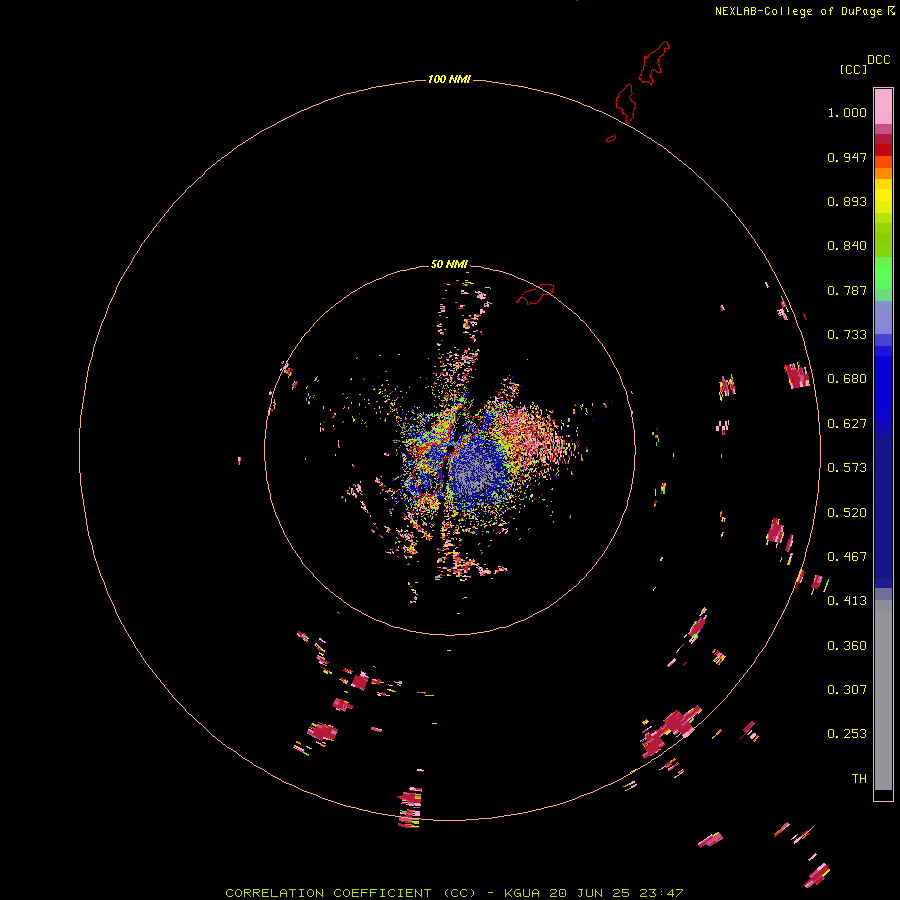The width and height of the screenshot is (900, 900).
Task: Click the 50 NMI range ring label
Action: click(x=449, y=264)
